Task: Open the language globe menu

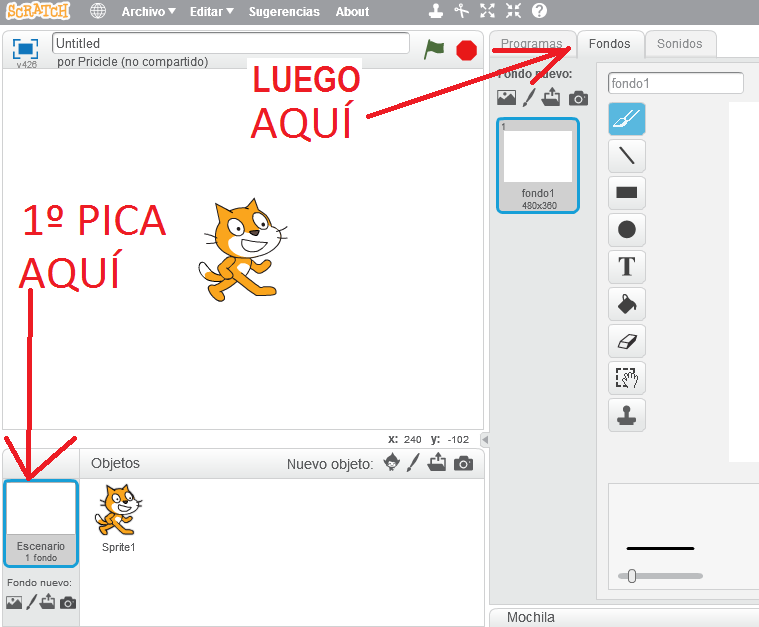Action: tap(98, 11)
